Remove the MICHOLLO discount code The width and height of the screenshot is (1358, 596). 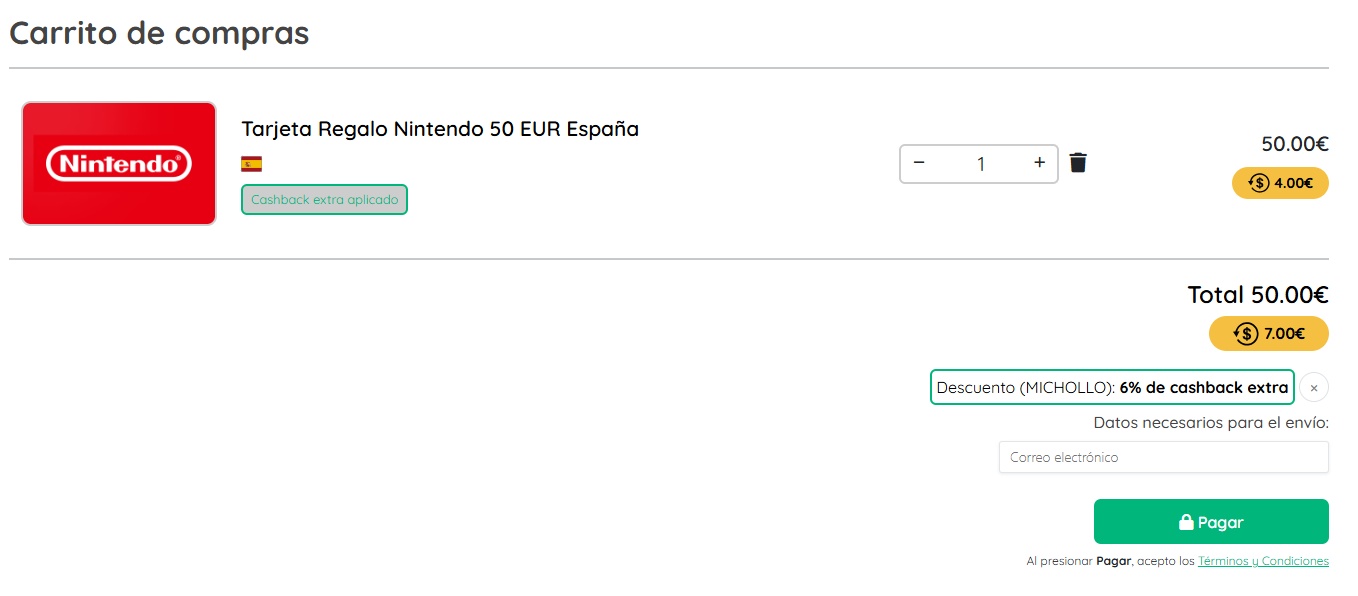[1314, 388]
